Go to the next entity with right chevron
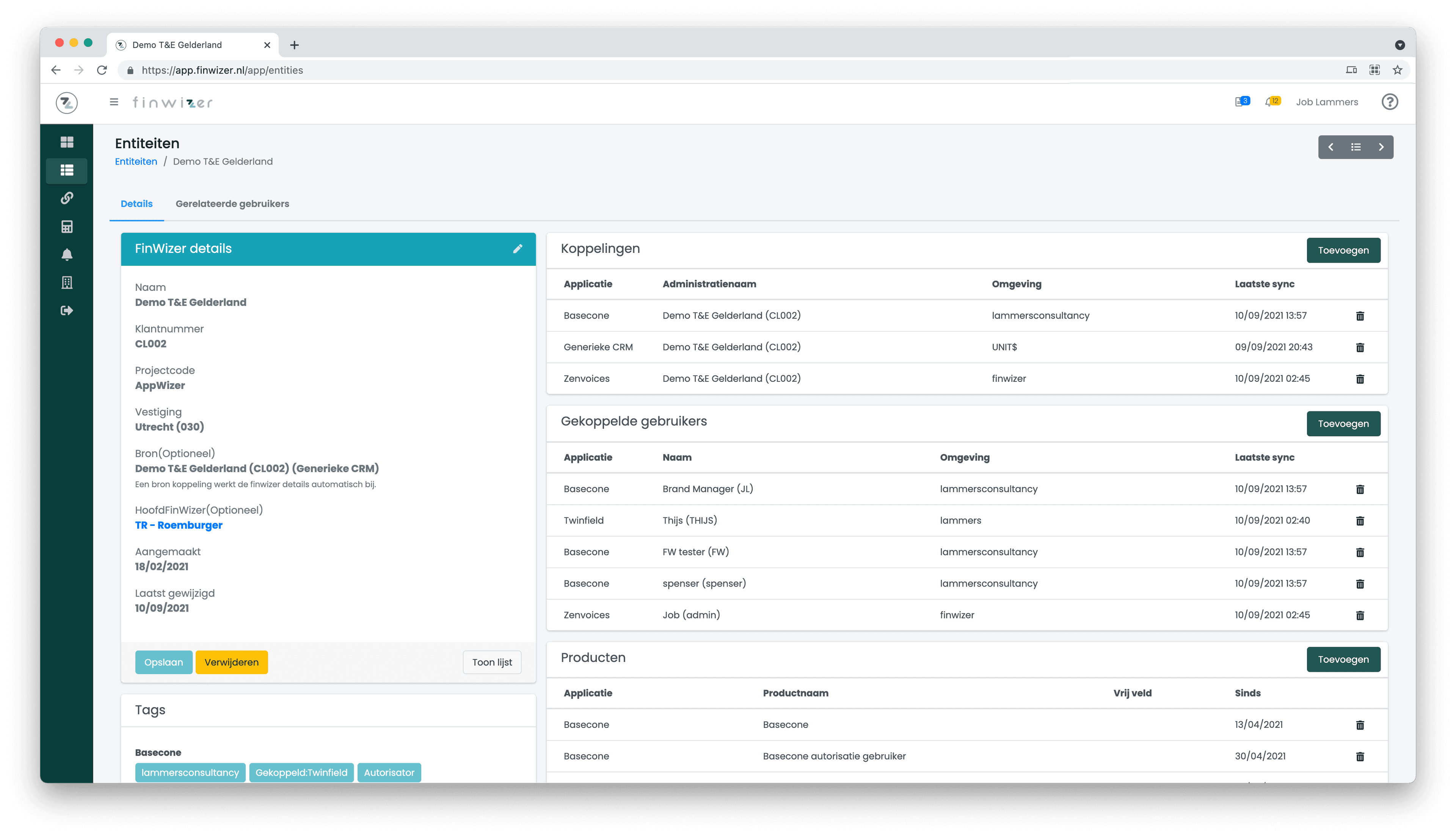 [1381, 147]
